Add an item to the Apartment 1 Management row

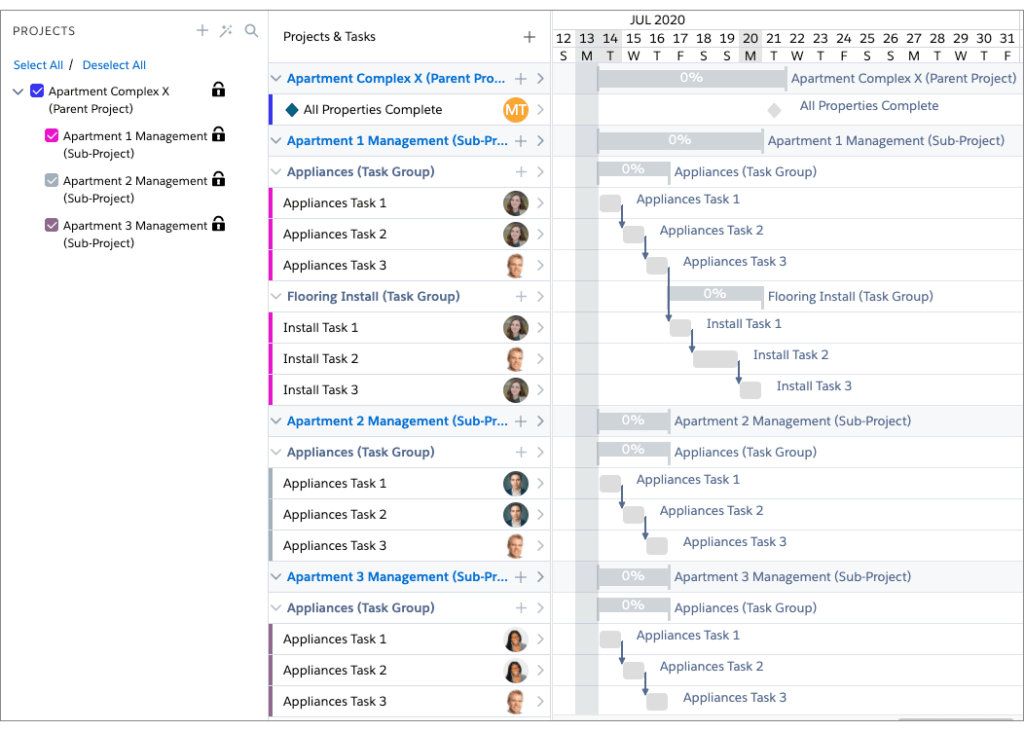(520, 141)
